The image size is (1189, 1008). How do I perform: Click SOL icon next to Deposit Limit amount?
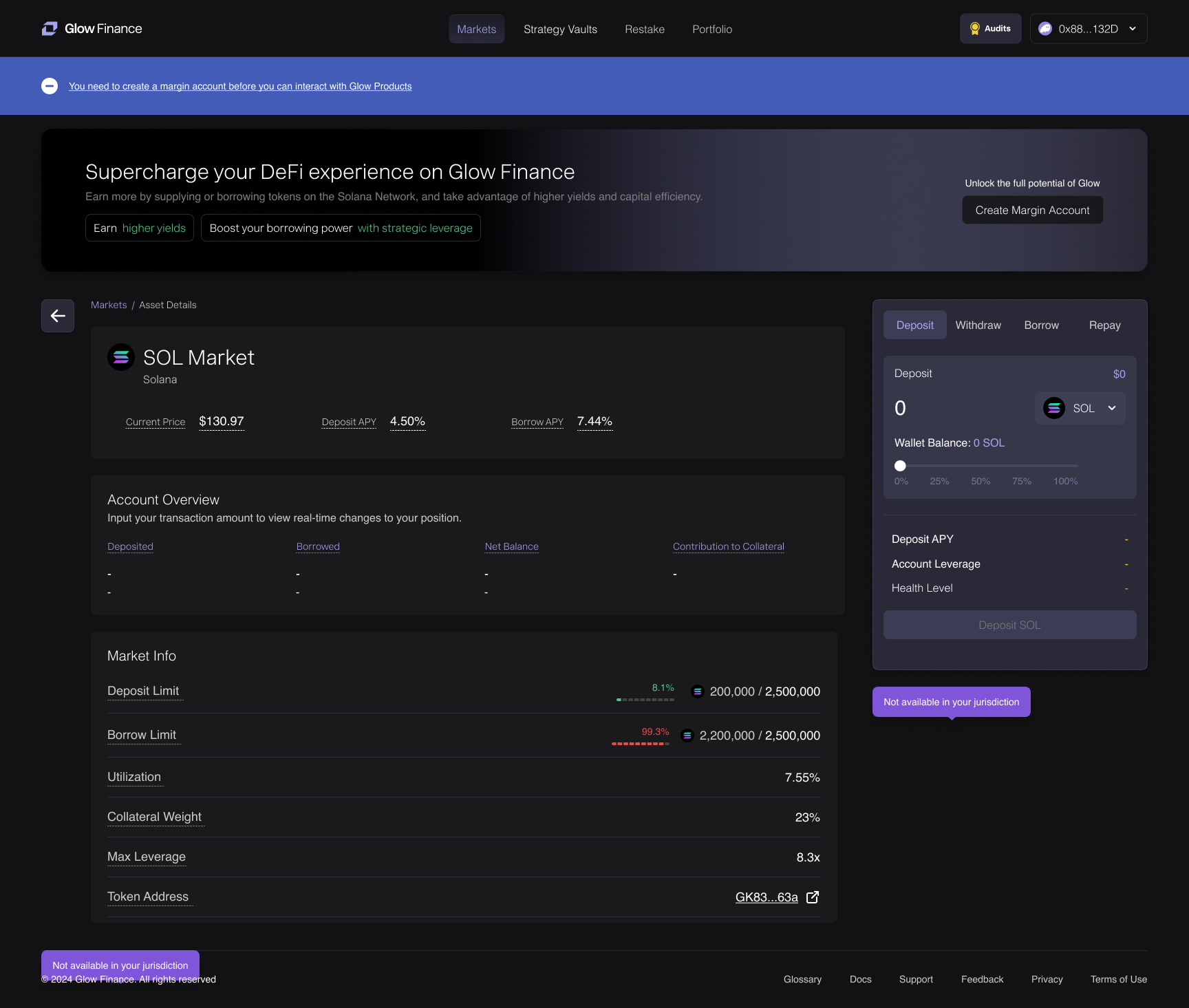click(697, 691)
